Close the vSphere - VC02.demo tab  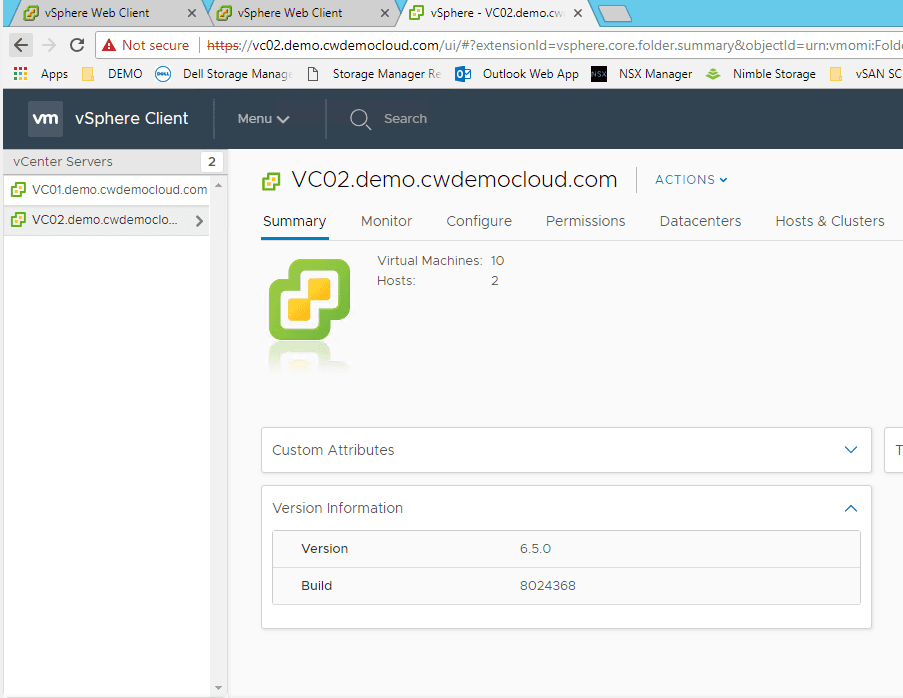pos(578,13)
